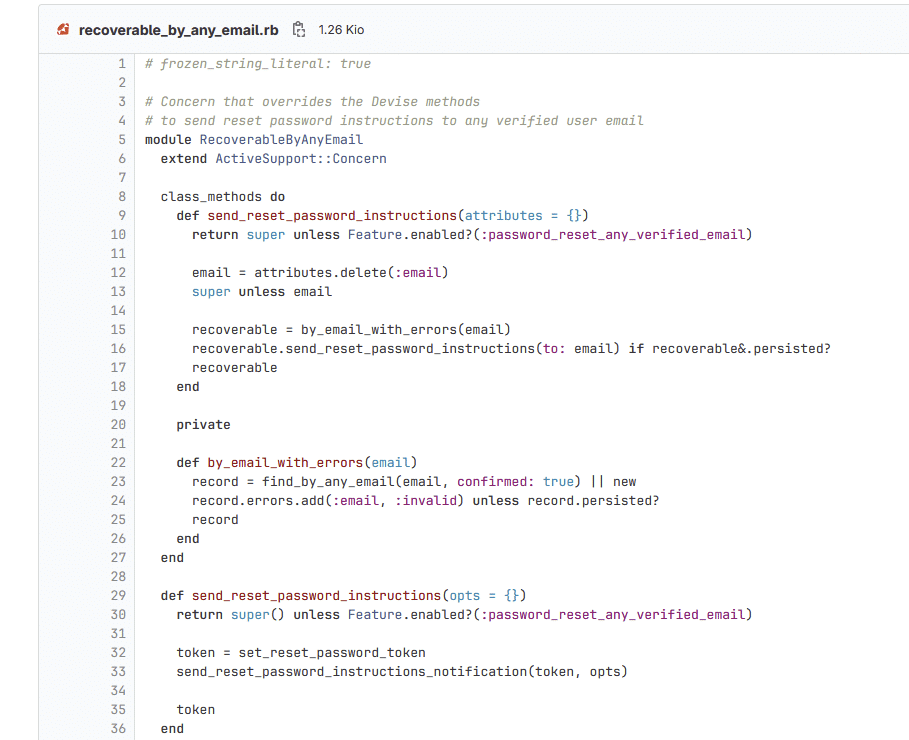This screenshot has height=740, width=909.
Task: Click the Ruby file type icon
Action: (63, 30)
